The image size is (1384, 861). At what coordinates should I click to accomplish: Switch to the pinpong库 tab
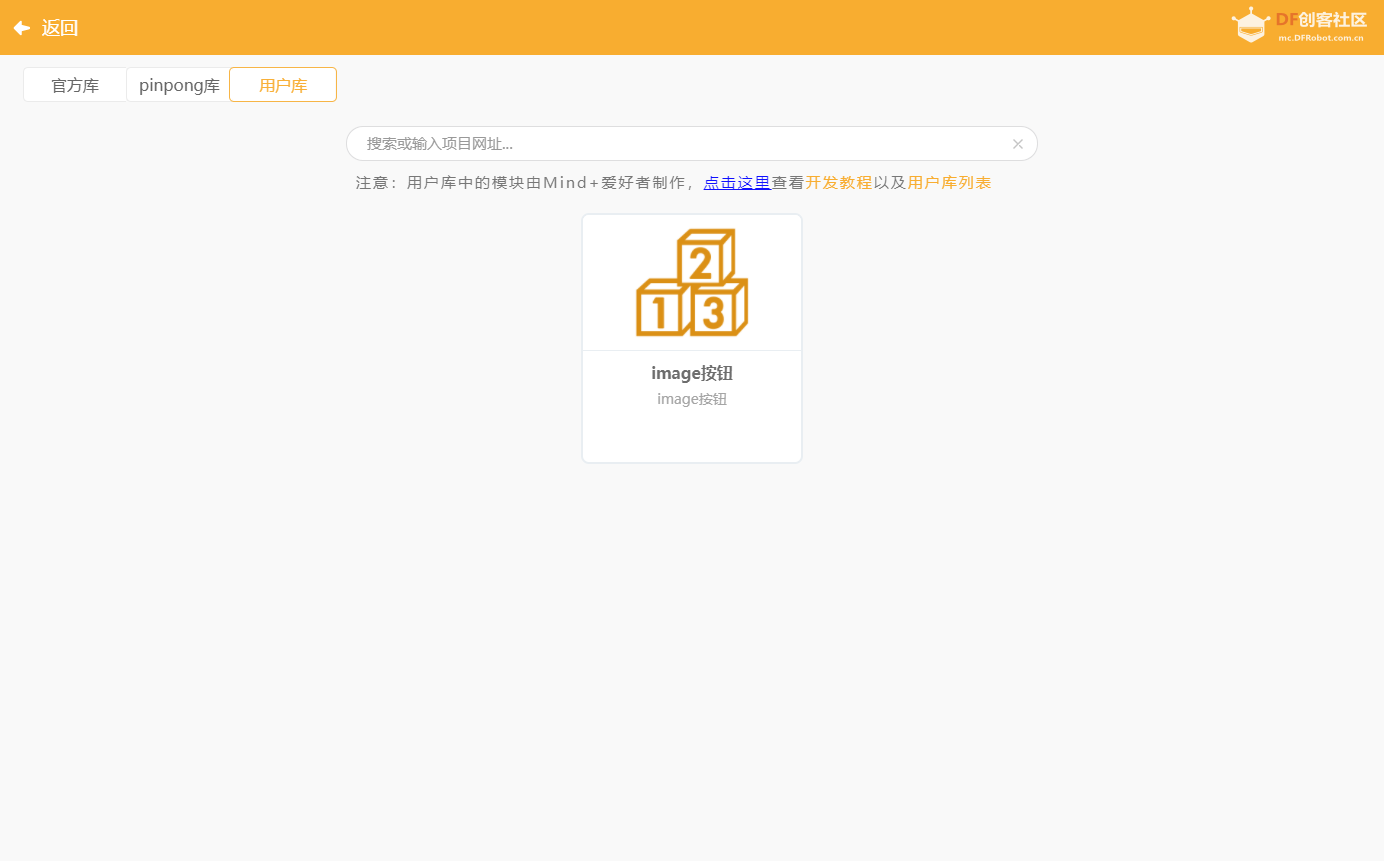coord(179,85)
